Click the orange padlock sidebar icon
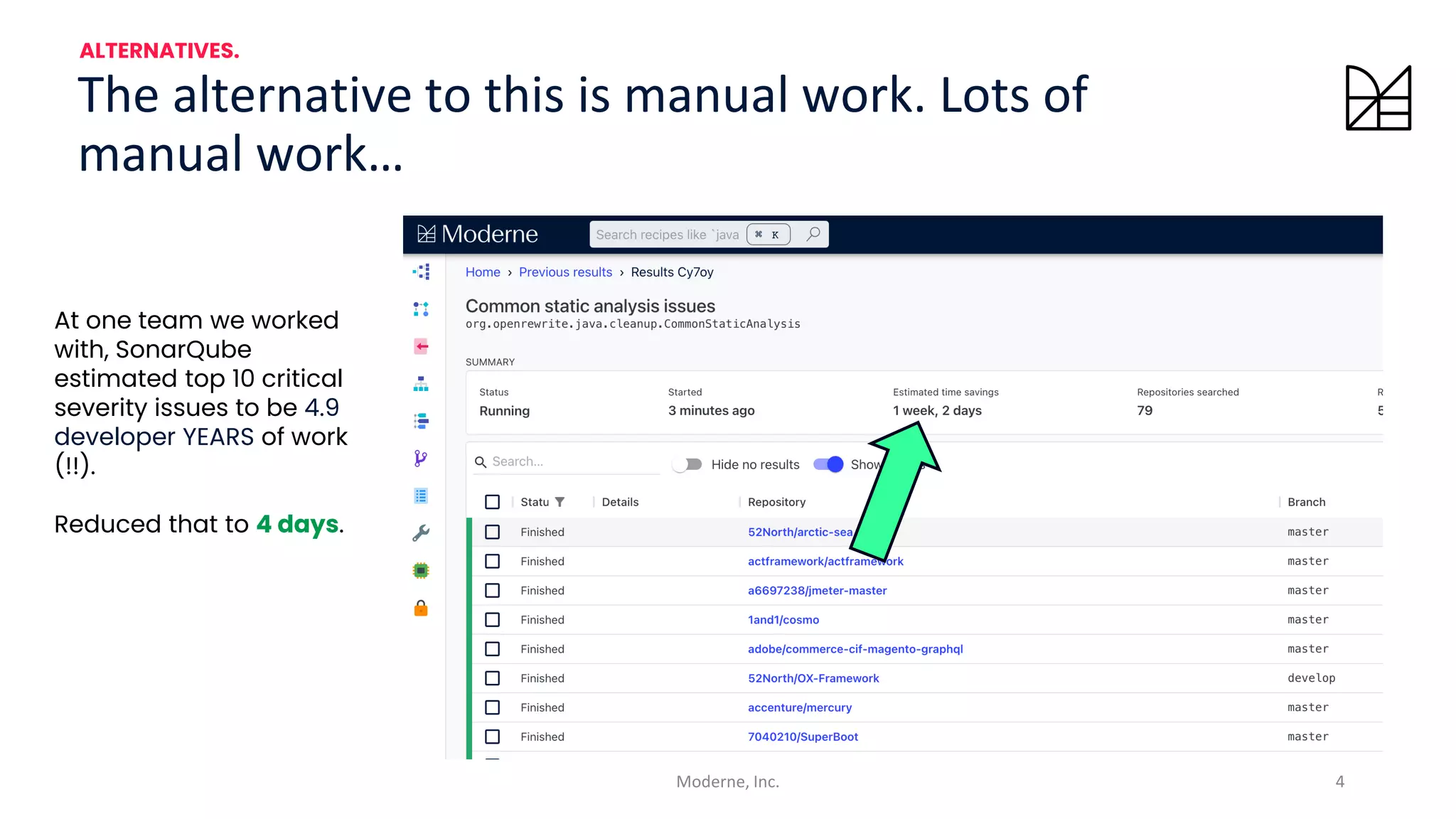The image size is (1456, 819). (x=421, y=608)
